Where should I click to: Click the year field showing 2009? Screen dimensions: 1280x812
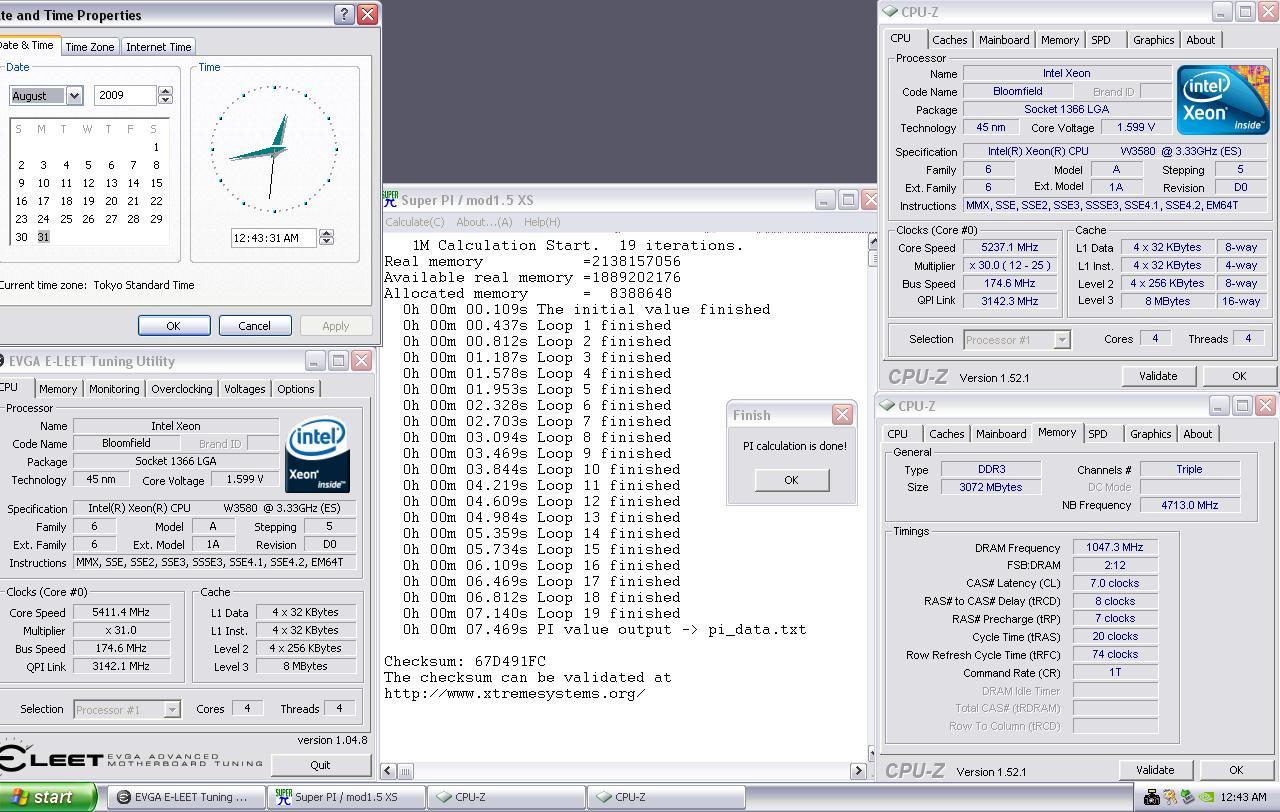(126, 95)
